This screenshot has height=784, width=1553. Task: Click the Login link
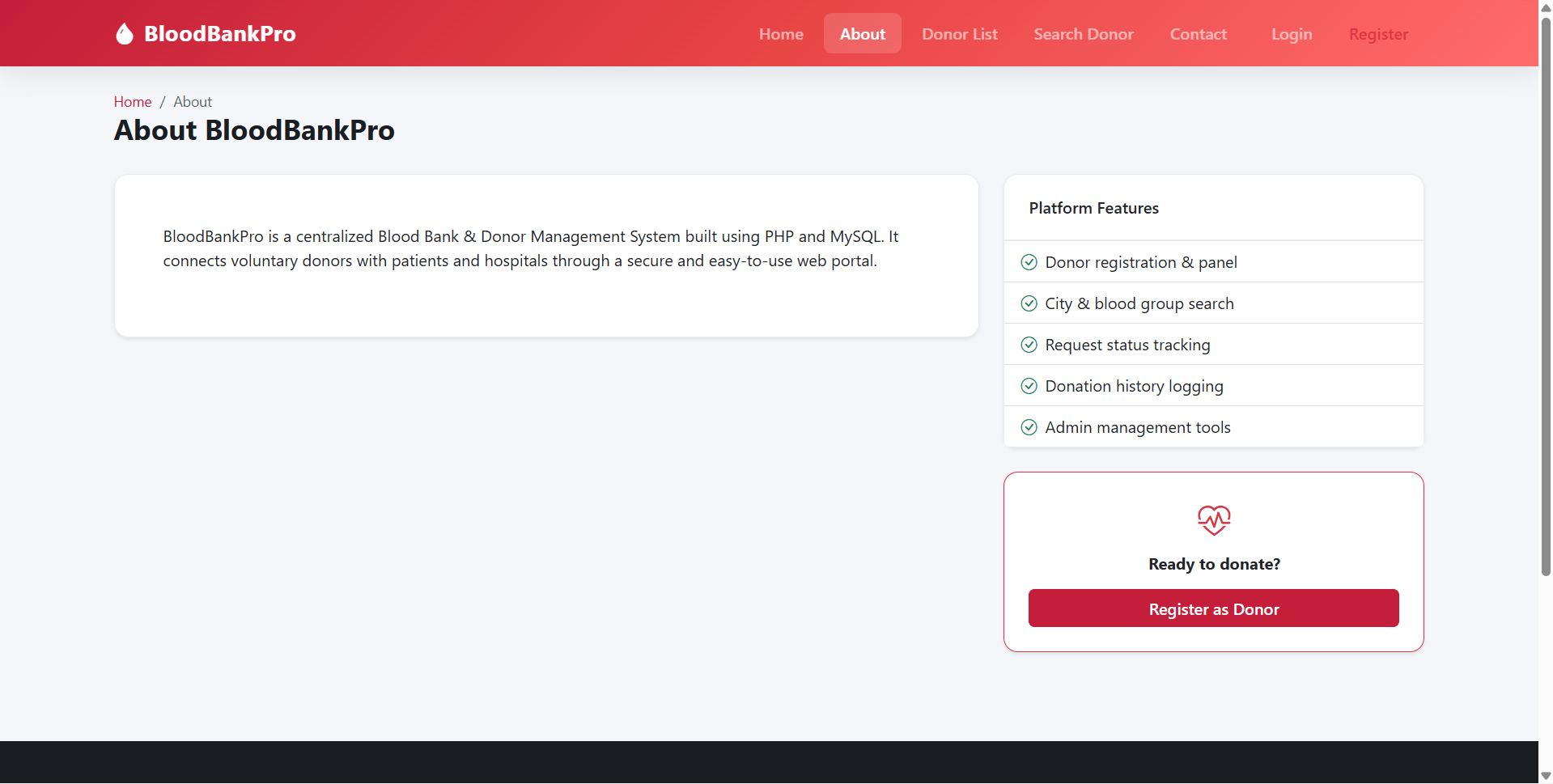(1292, 34)
